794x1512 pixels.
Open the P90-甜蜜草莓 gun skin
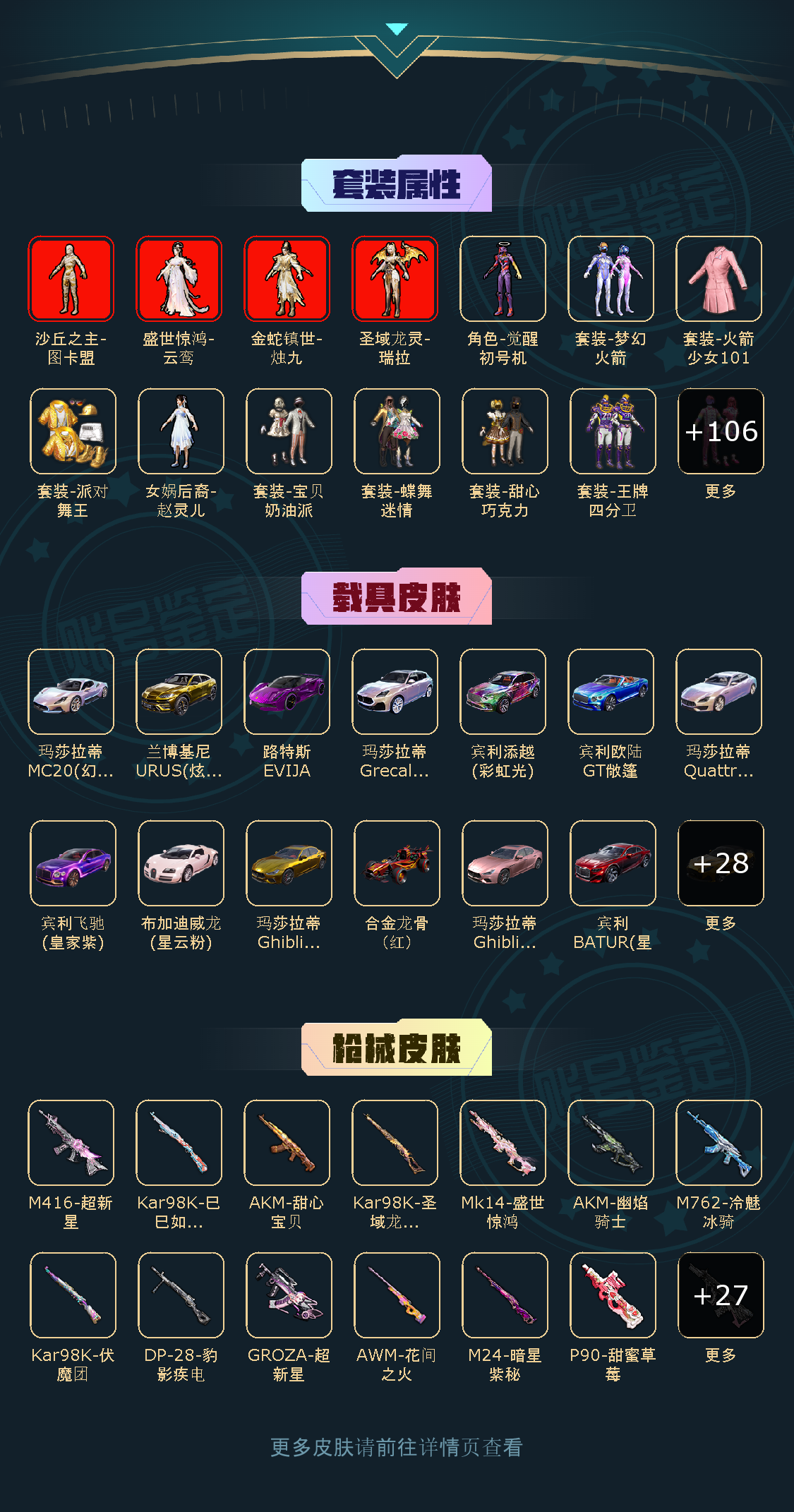click(x=613, y=1295)
